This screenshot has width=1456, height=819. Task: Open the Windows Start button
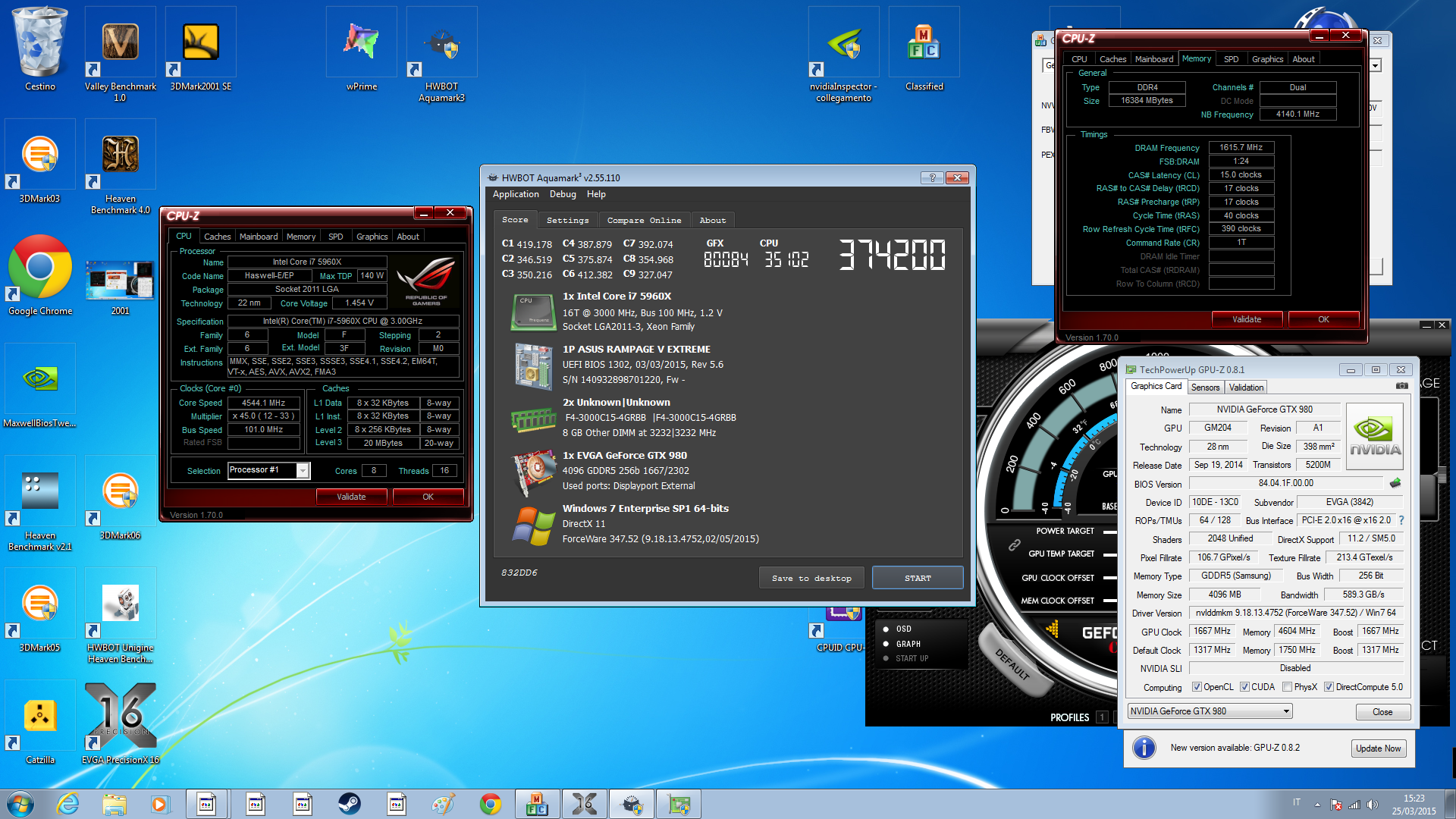tap(20, 804)
